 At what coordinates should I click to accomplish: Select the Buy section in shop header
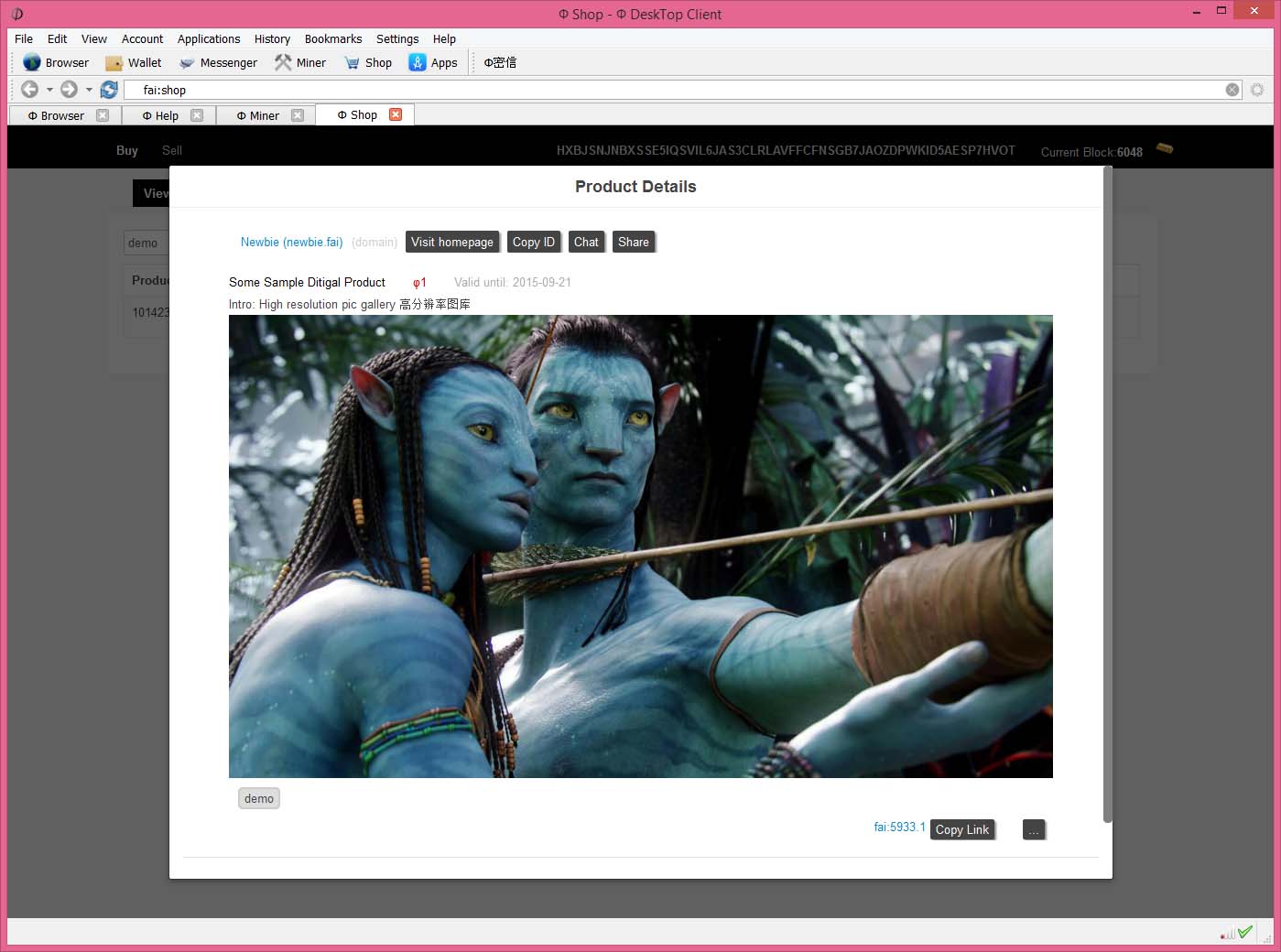pos(127,150)
